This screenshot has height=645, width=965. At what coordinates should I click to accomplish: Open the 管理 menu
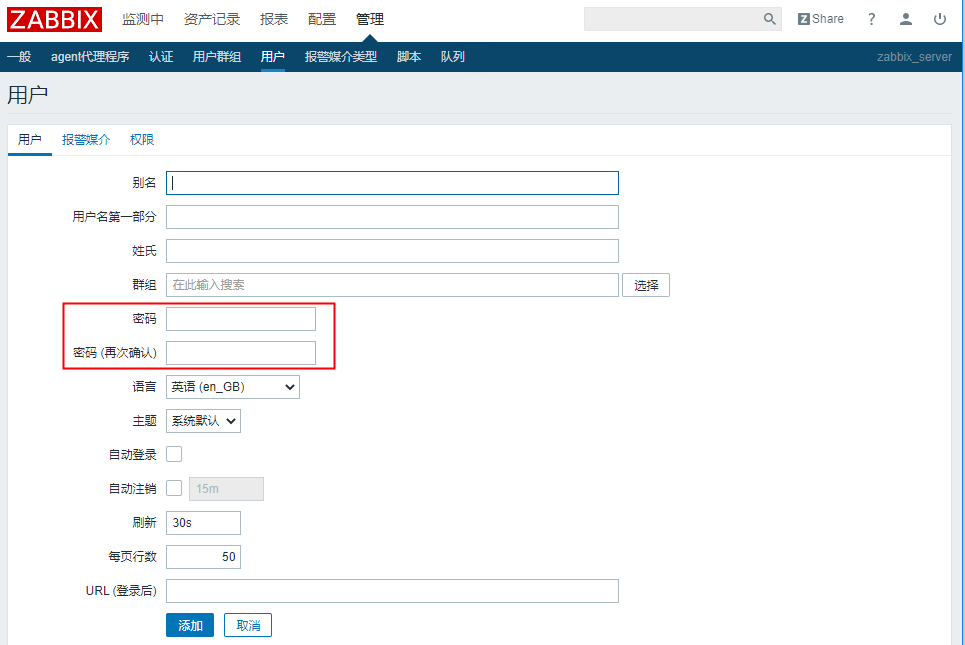pyautogui.click(x=370, y=19)
